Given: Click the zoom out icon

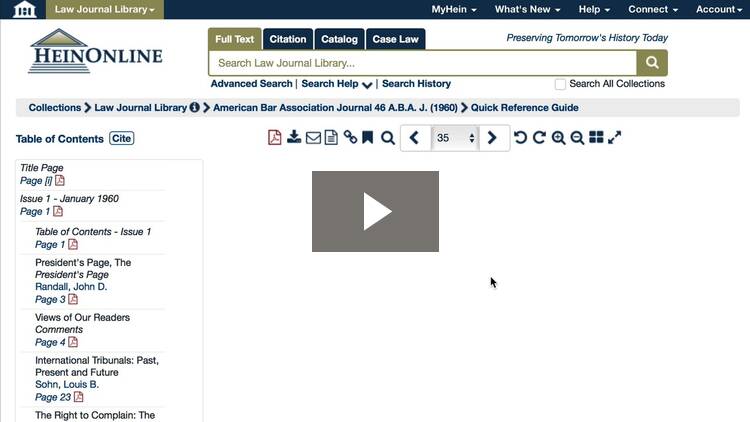Looking at the screenshot, I should pos(577,138).
